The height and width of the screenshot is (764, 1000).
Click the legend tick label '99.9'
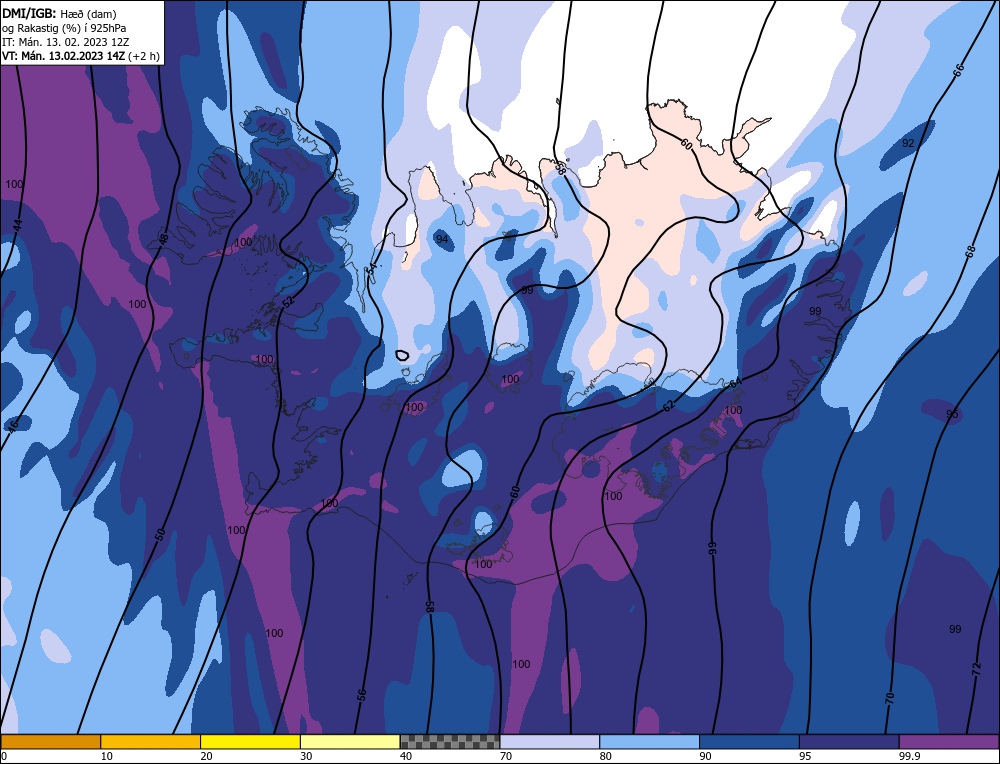pyautogui.click(x=909, y=756)
